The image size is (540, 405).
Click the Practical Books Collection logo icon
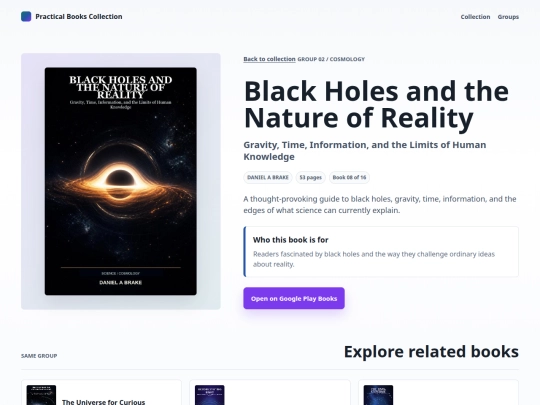(26, 17)
